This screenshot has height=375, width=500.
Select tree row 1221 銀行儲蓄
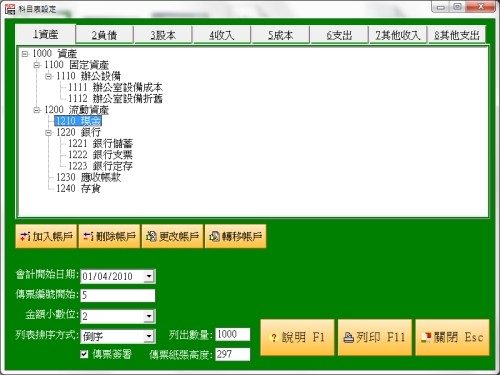(100, 143)
